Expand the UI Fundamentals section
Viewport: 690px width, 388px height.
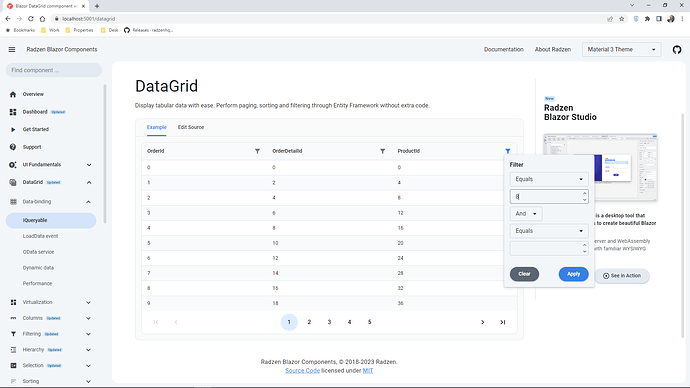pos(89,165)
